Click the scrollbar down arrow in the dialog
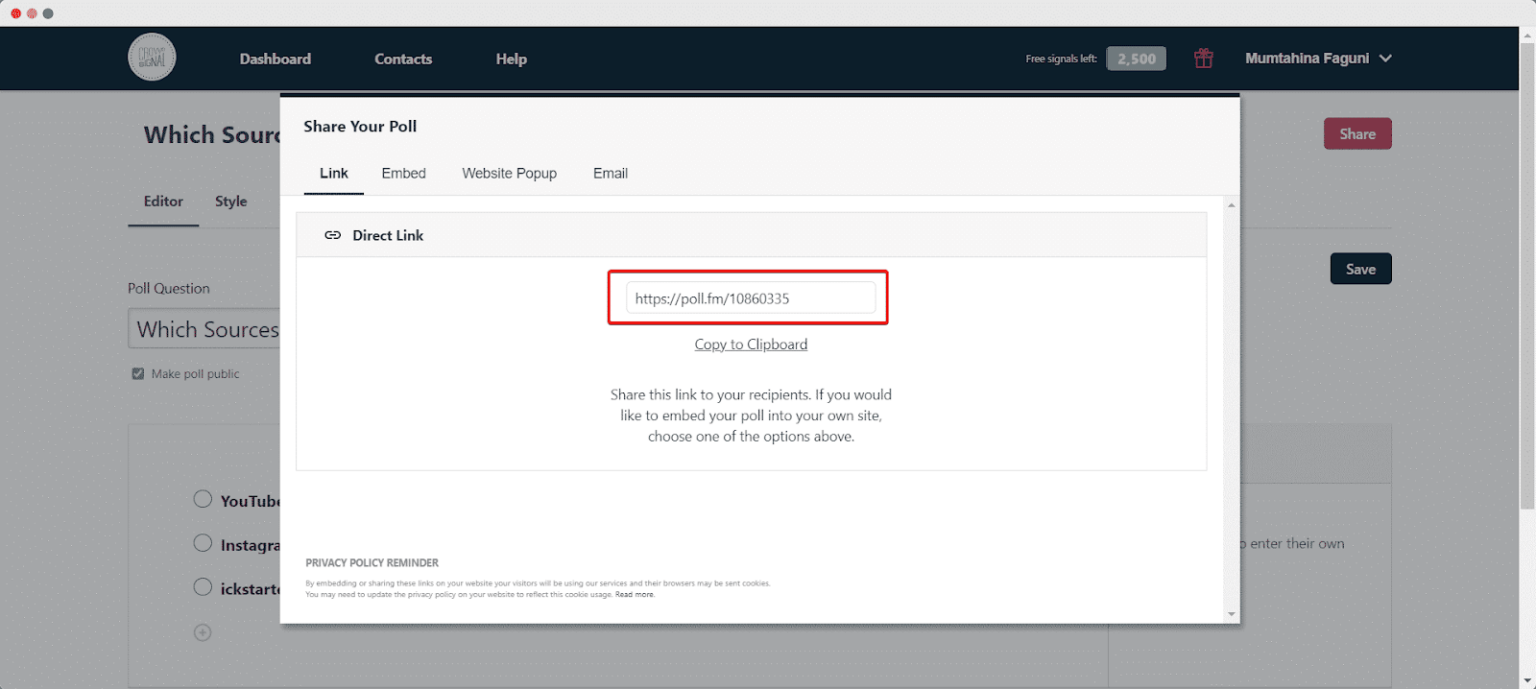 [1231, 613]
